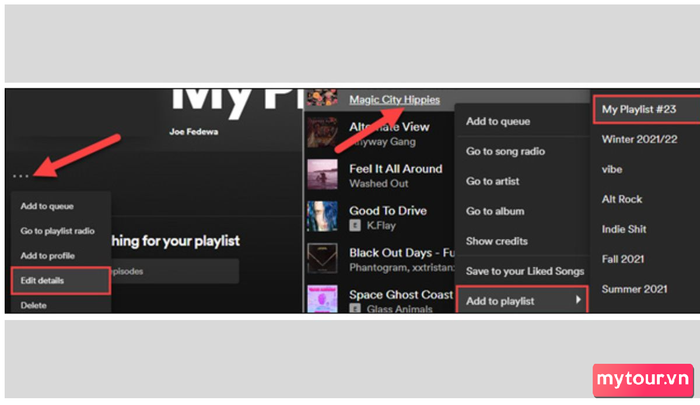The height and width of the screenshot is (405, 700).
Task: Expand the Add to playlist submenu
Action: 522,300
